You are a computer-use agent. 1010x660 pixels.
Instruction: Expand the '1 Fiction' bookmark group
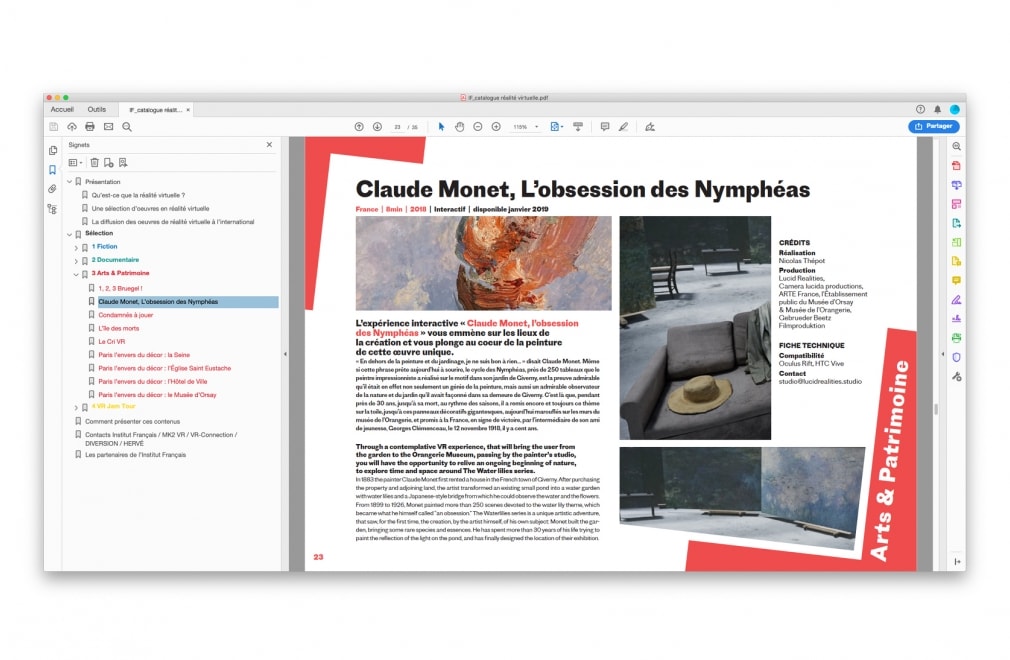click(76, 247)
